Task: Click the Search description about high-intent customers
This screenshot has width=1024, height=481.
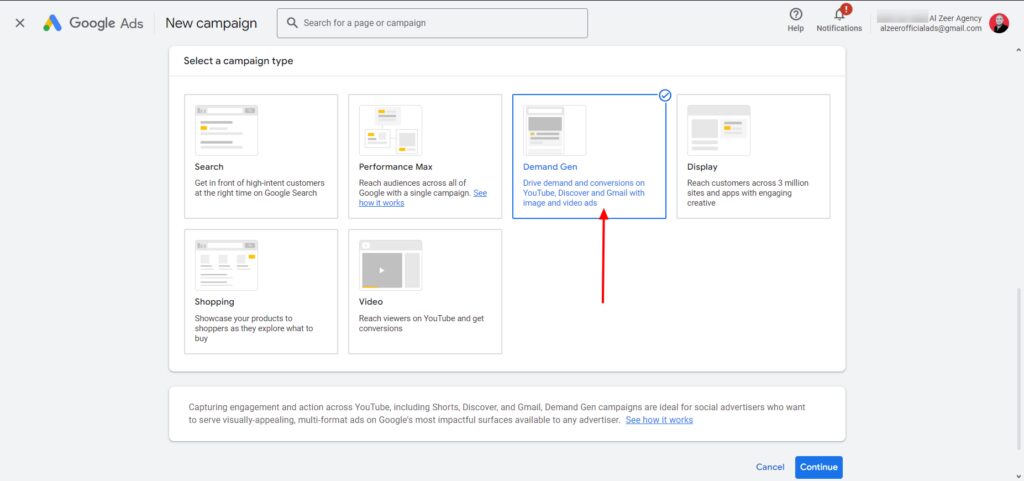Action: click(x=259, y=188)
